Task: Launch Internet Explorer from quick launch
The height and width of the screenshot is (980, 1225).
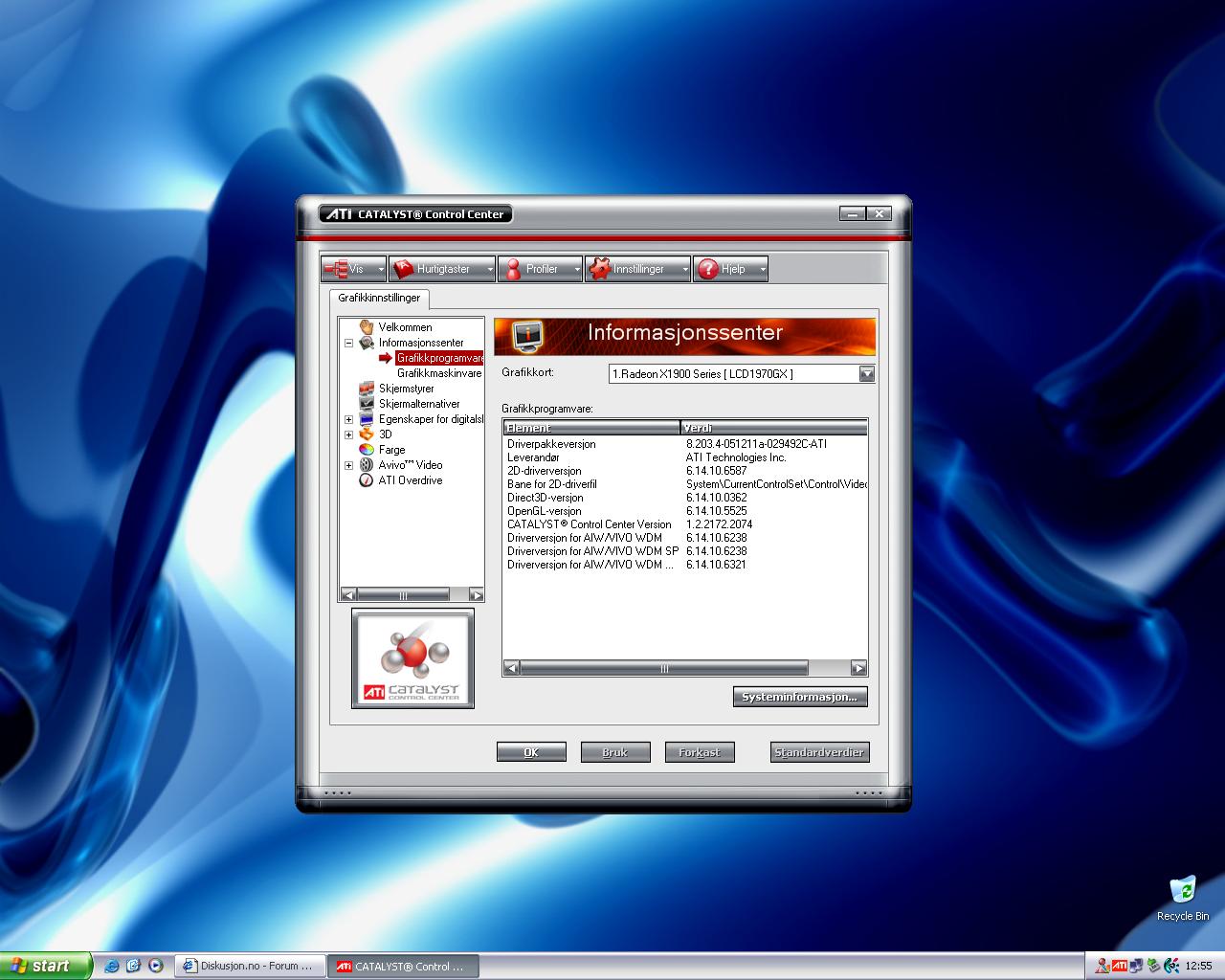Action: point(111,966)
